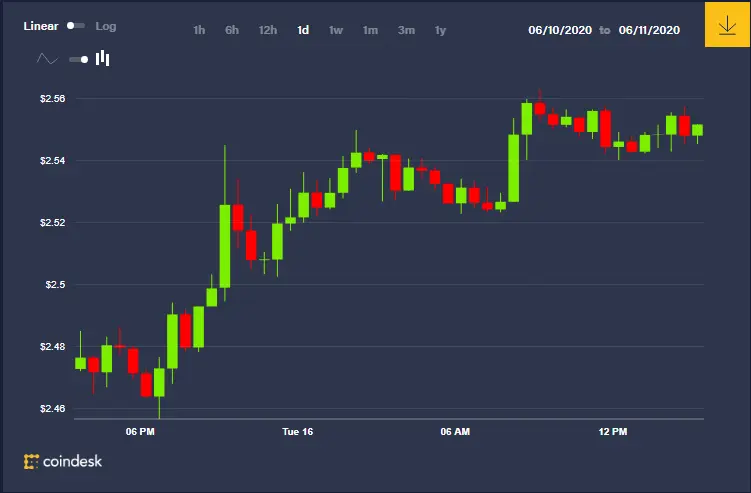Click the 12 PM time axis label
Image resolution: width=751 pixels, height=493 pixels.
(613, 432)
